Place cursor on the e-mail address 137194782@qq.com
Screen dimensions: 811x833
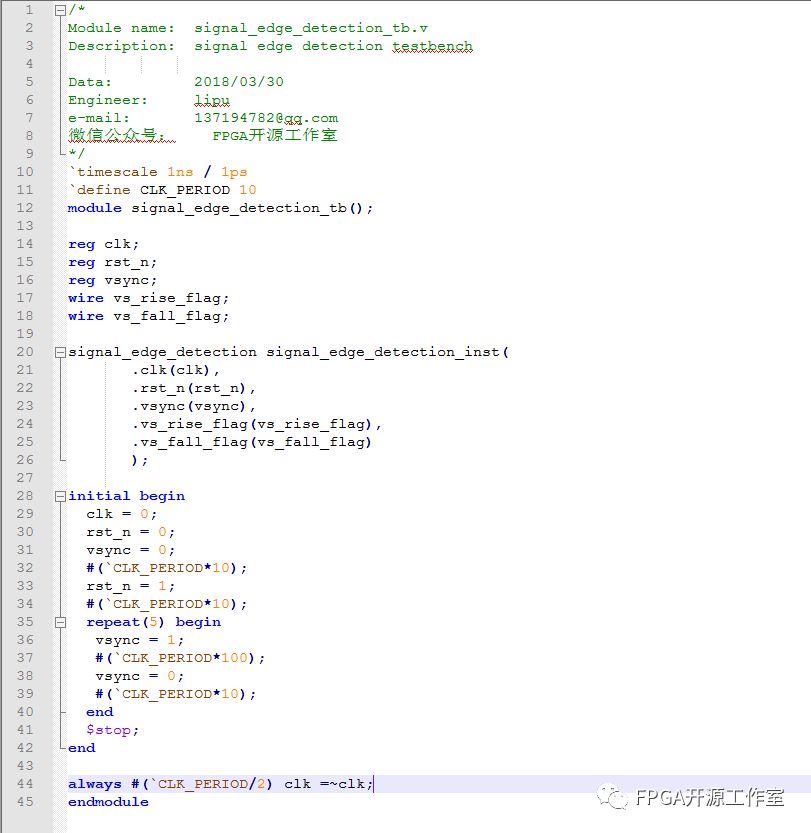coord(266,118)
